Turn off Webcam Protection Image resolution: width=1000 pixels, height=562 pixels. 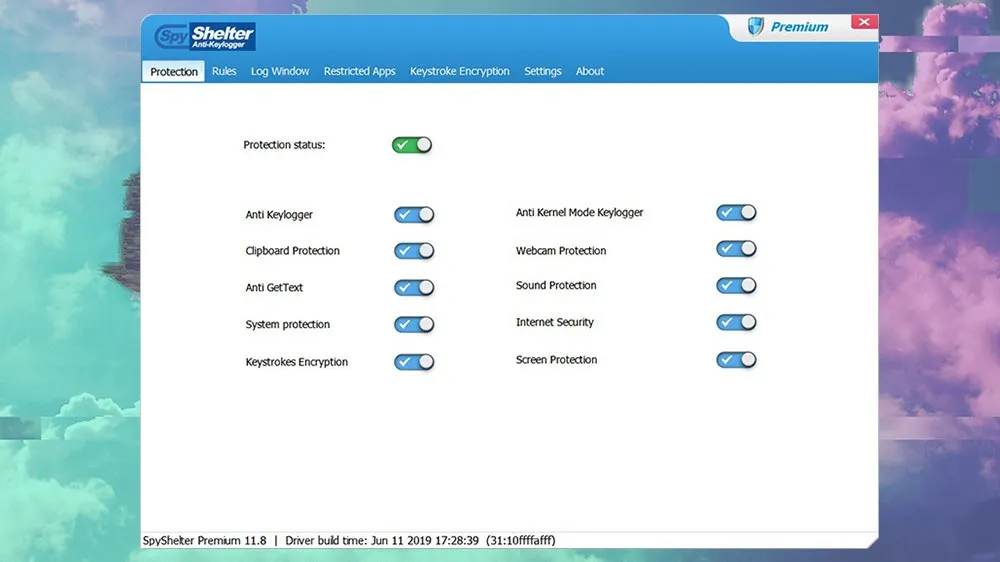click(x=736, y=249)
